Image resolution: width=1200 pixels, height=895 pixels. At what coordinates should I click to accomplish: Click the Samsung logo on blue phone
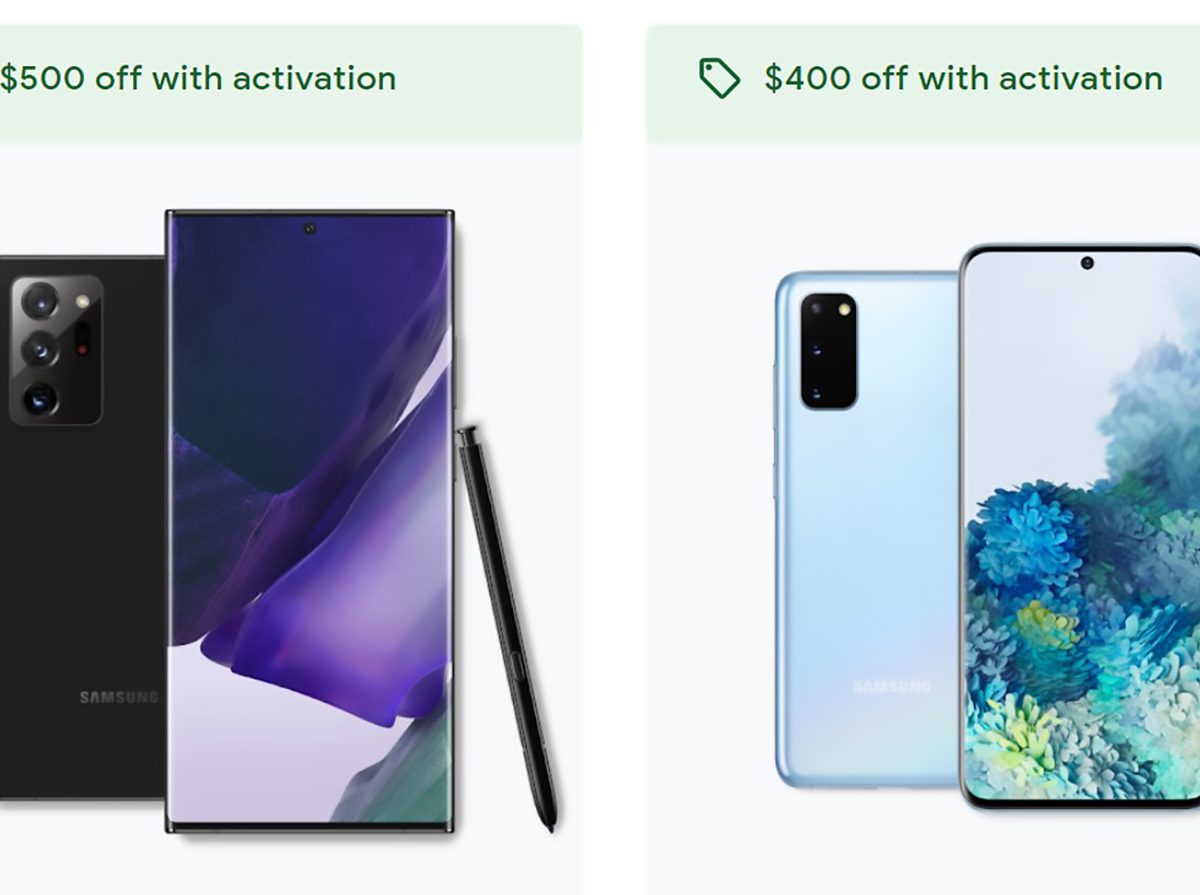[892, 686]
